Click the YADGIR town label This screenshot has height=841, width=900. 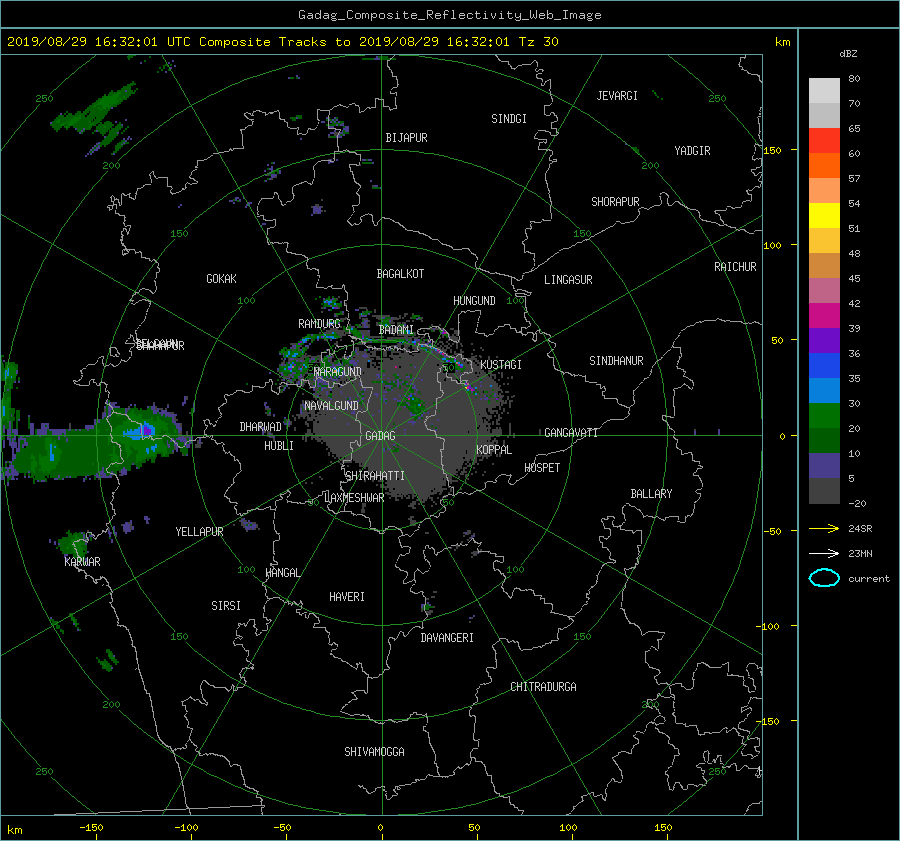(692, 151)
